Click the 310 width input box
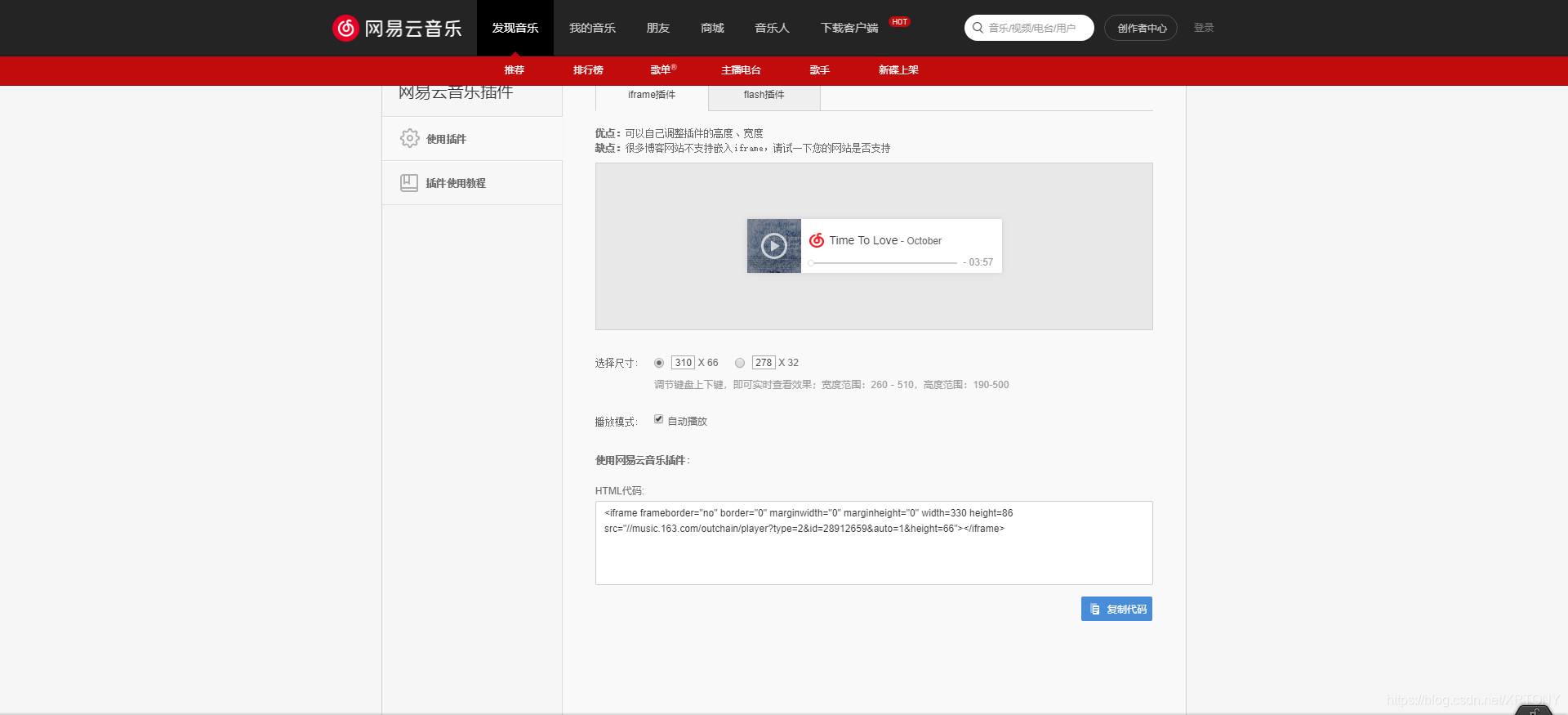Viewport: 1568px width, 715px height. coord(683,363)
